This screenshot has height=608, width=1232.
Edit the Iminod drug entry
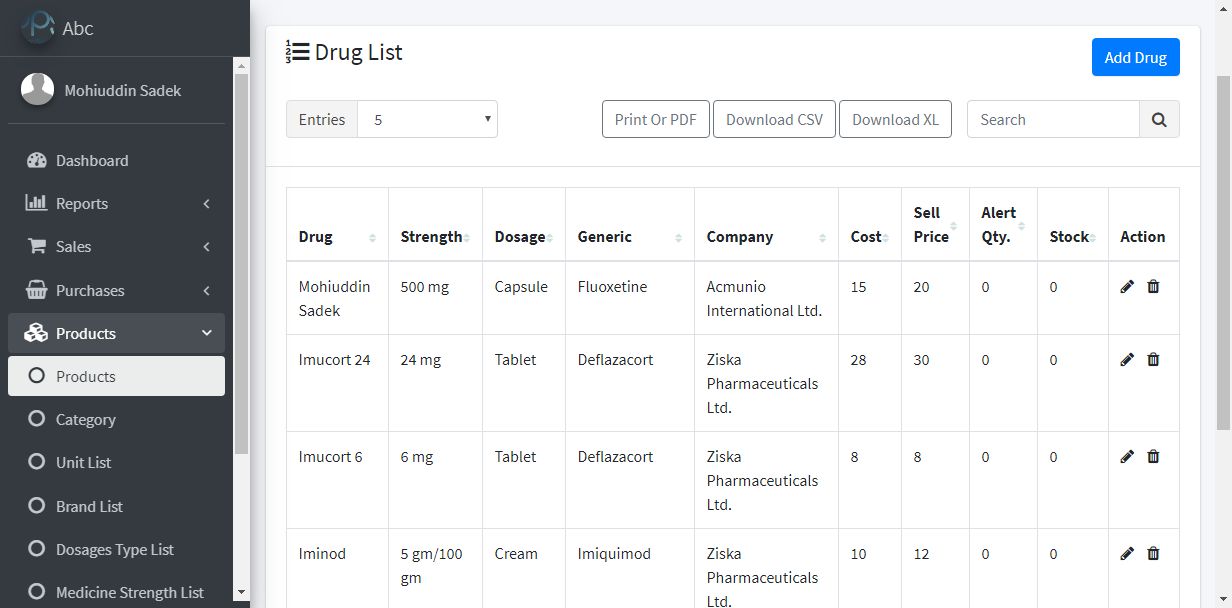tap(1127, 554)
